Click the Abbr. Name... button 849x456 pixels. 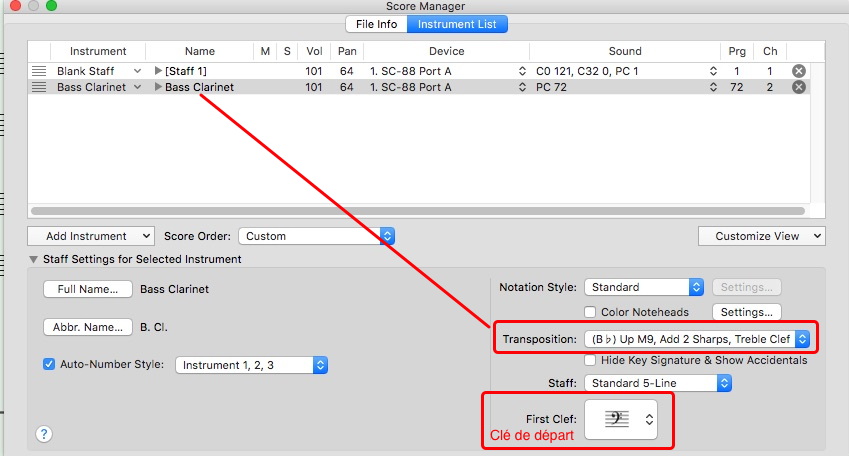click(x=88, y=327)
